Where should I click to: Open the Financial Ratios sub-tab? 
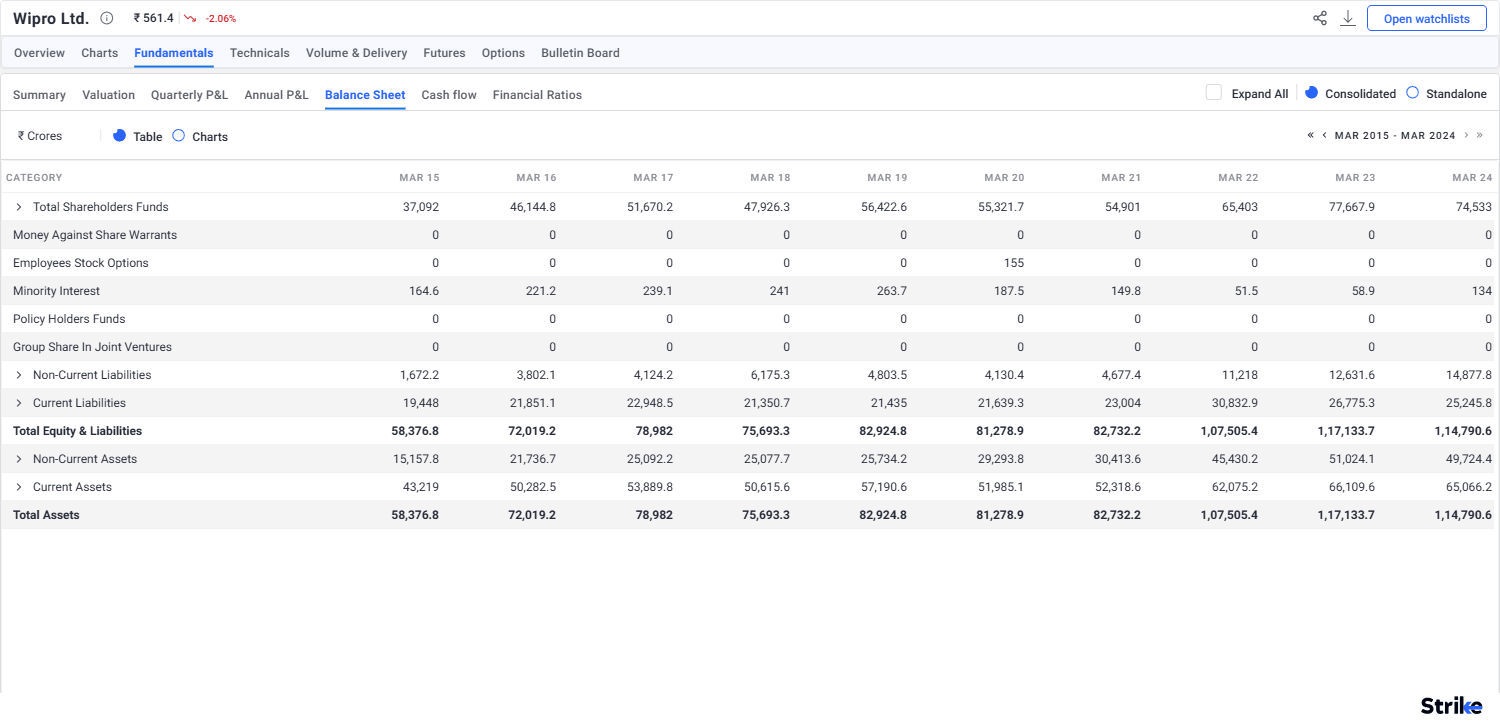pos(537,95)
